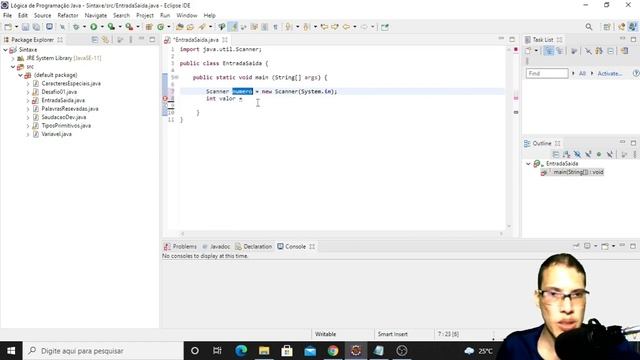
Task: Open the New Task dropdown arrow in Task List
Action: 536,51
